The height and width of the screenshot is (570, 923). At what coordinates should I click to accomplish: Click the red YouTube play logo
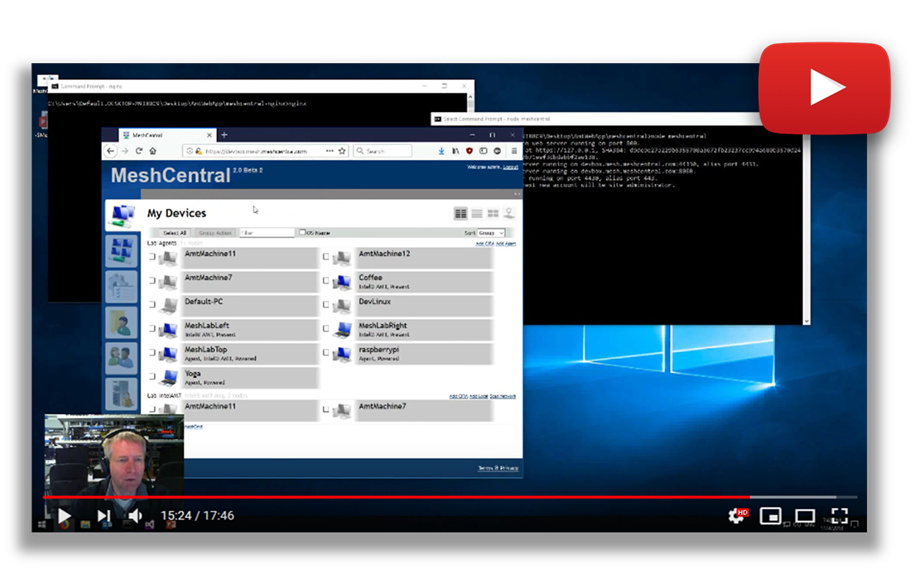tap(824, 88)
